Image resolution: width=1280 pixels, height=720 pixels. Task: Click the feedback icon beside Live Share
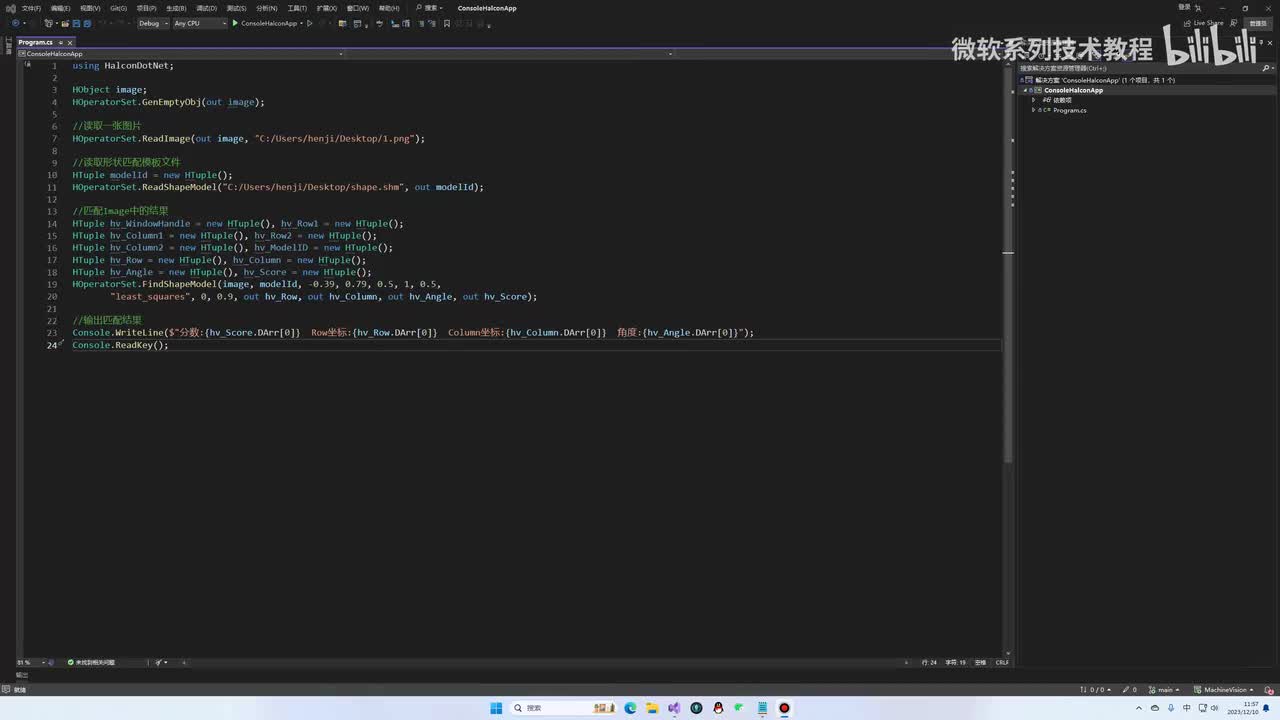[1234, 23]
